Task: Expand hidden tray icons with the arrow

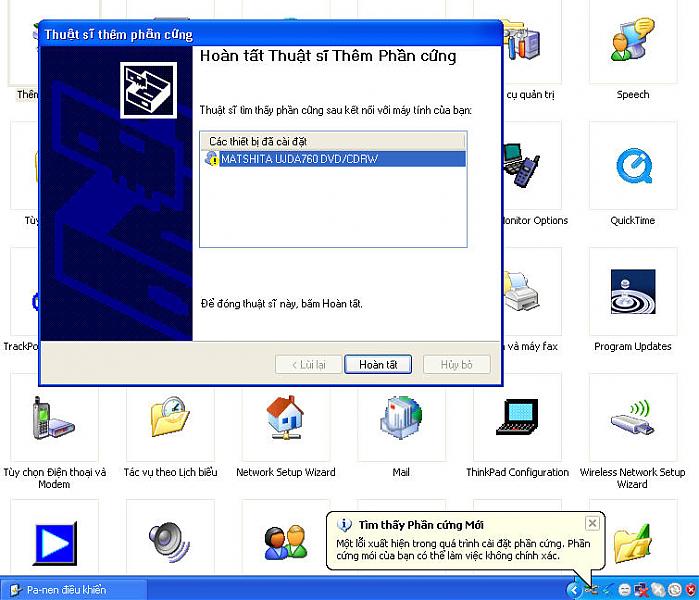Action: 574,590
